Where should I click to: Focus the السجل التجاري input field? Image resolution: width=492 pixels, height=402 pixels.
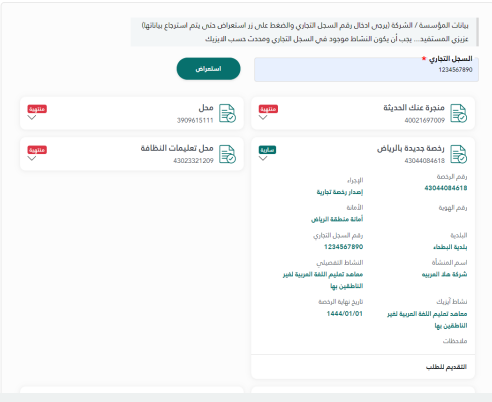366,69
